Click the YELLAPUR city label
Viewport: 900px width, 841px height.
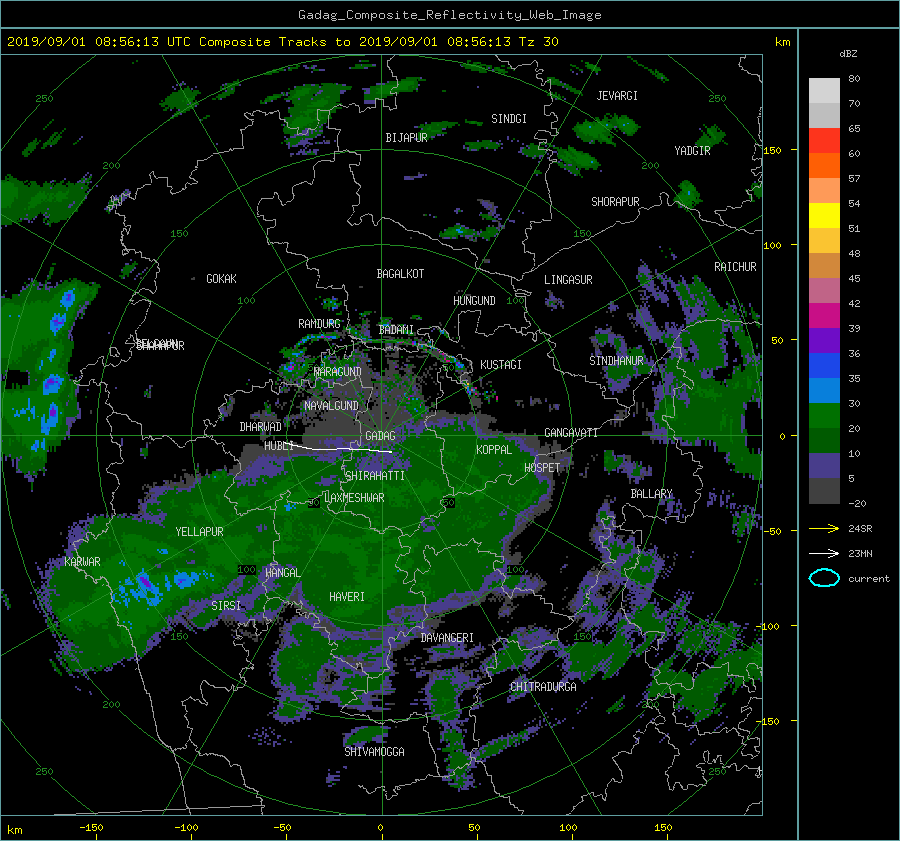pyautogui.click(x=199, y=532)
